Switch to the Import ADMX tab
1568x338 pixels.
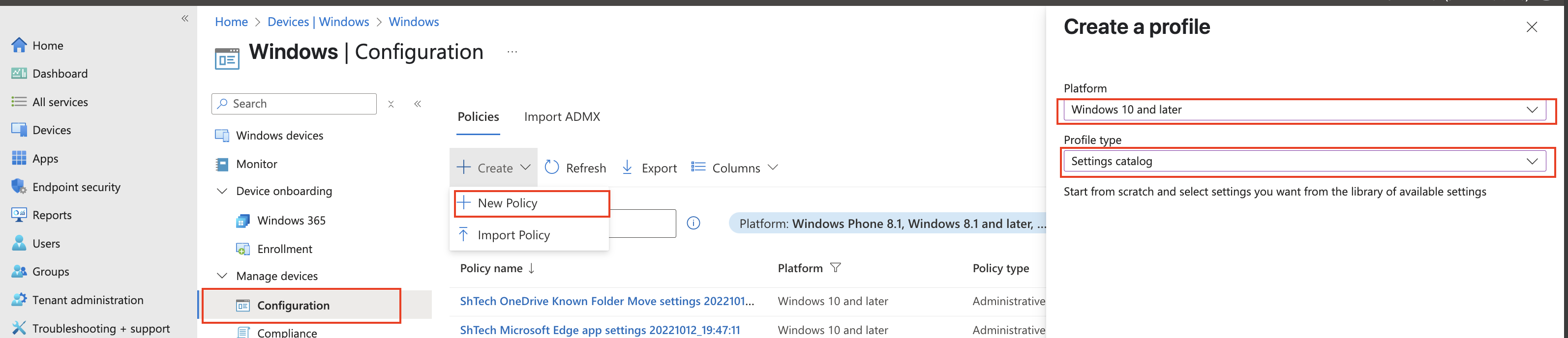pos(562,117)
